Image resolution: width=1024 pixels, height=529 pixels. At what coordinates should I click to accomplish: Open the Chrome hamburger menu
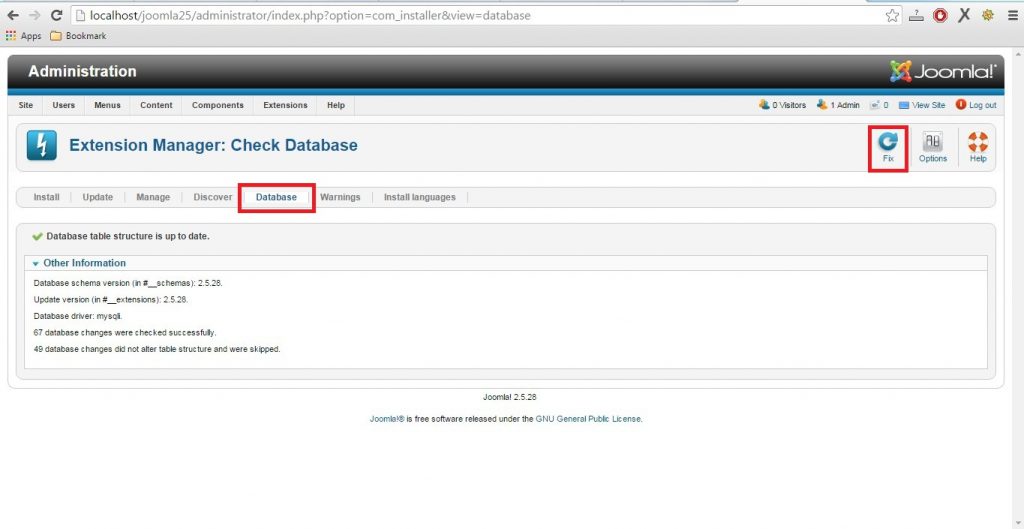tap(1011, 15)
